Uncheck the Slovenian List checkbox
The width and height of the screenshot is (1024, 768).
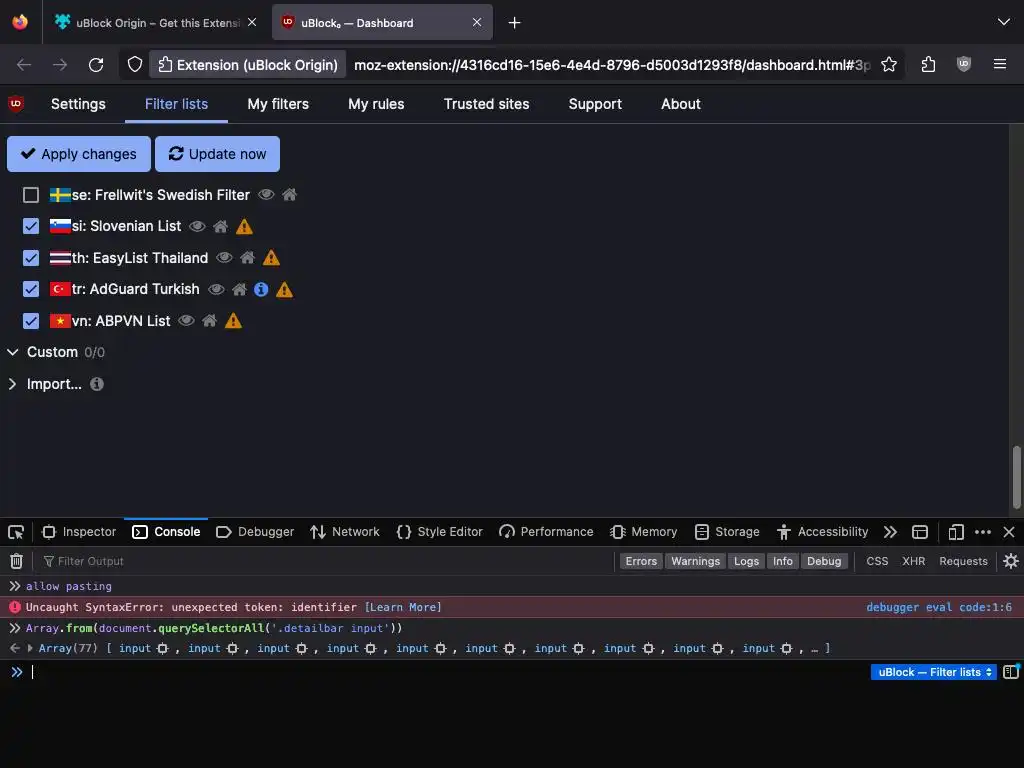tap(31, 227)
